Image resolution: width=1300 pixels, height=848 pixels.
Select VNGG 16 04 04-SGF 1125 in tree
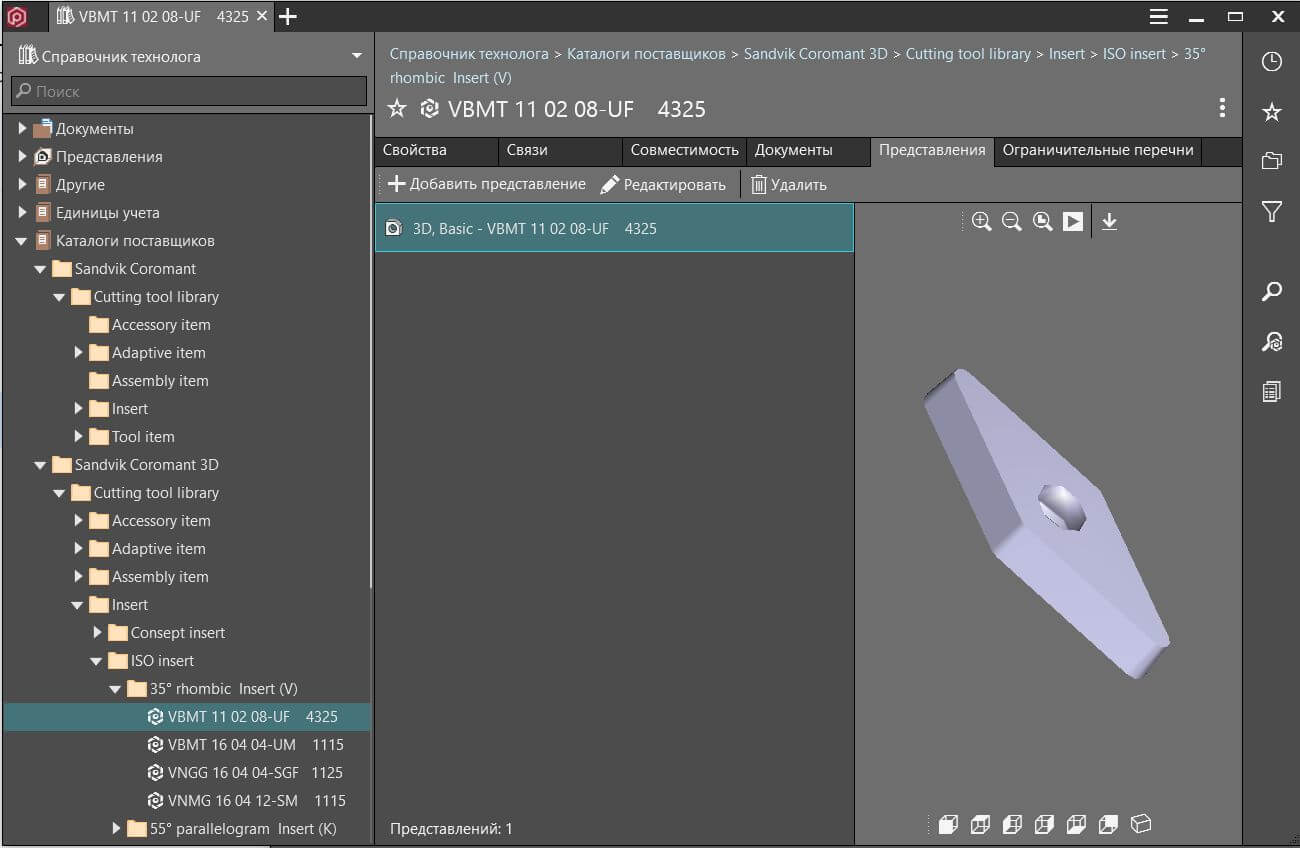pos(255,773)
